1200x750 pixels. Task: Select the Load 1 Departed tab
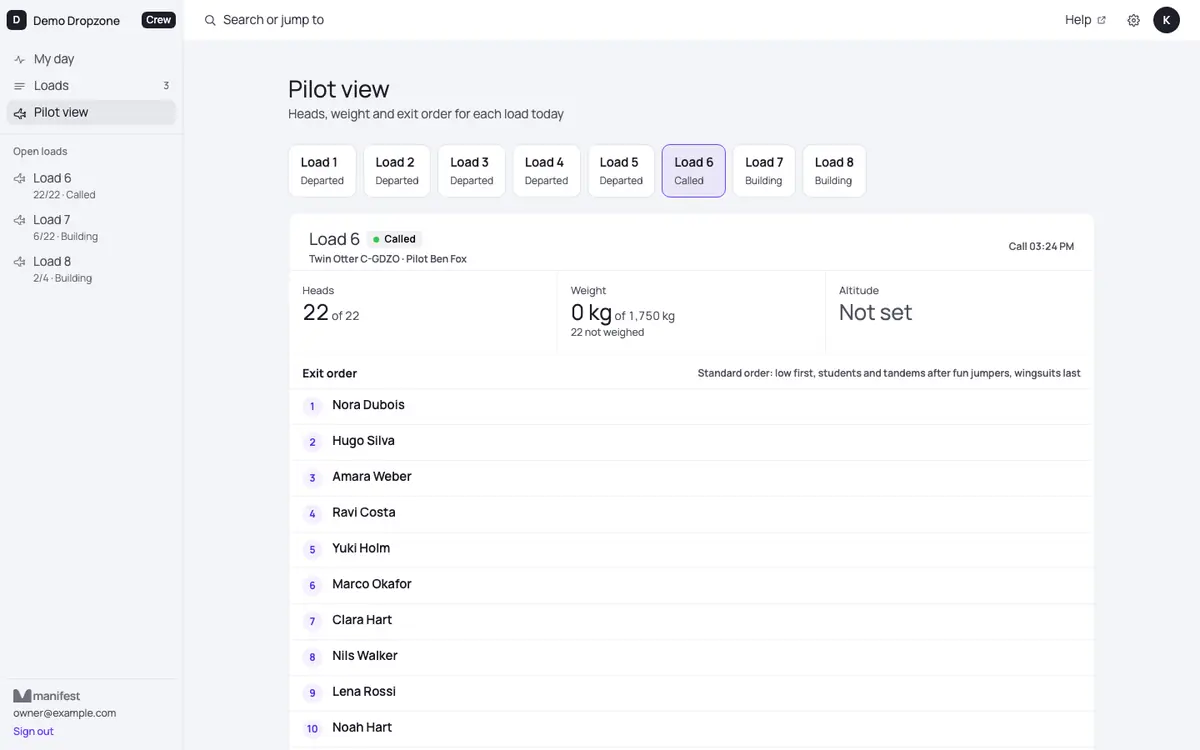(322, 171)
